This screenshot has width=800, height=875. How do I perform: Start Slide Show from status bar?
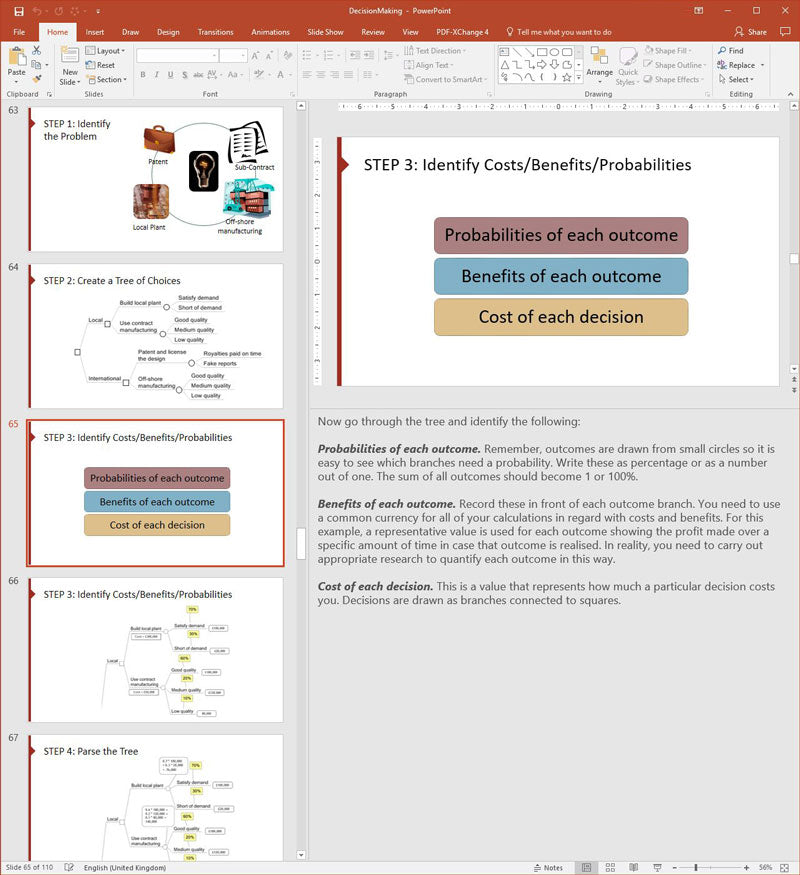click(x=657, y=868)
